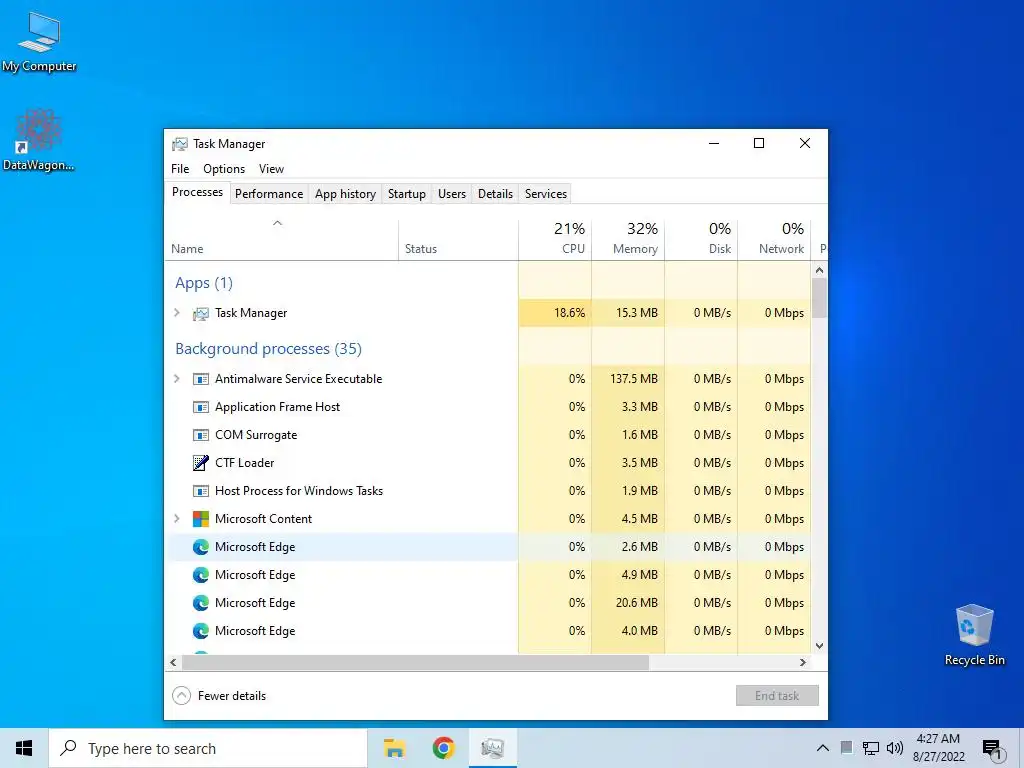Sort processes by the Name column
Screen dimensions: 1024x768
pos(281,239)
